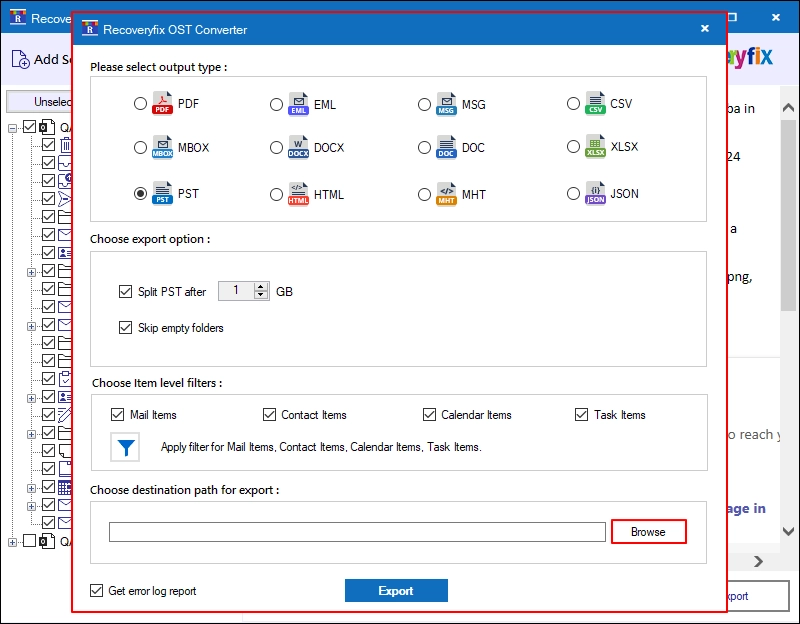800x624 pixels.
Task: Click the DOCX file format icon
Action: 298,147
